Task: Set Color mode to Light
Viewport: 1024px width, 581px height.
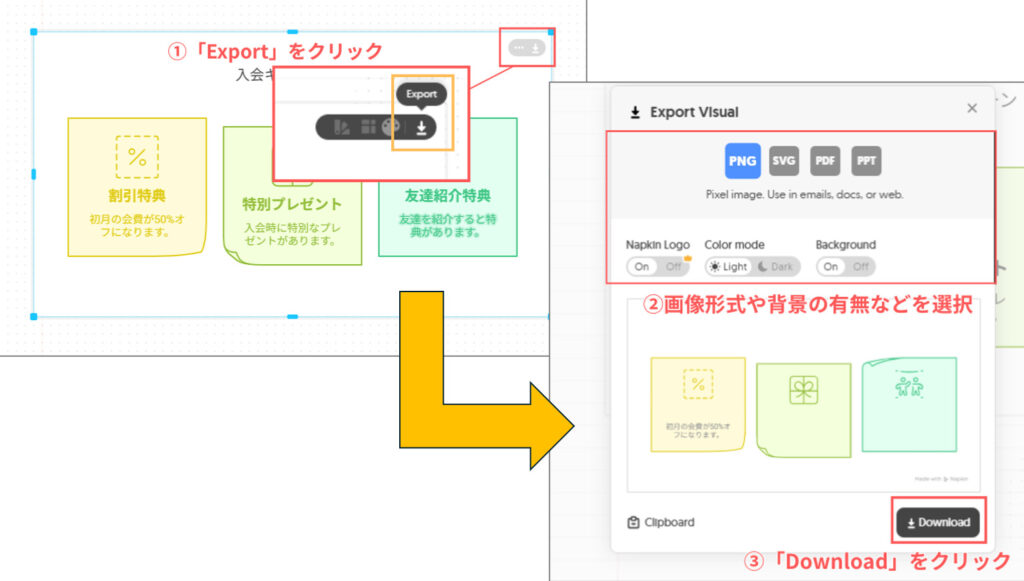Action: [728, 266]
